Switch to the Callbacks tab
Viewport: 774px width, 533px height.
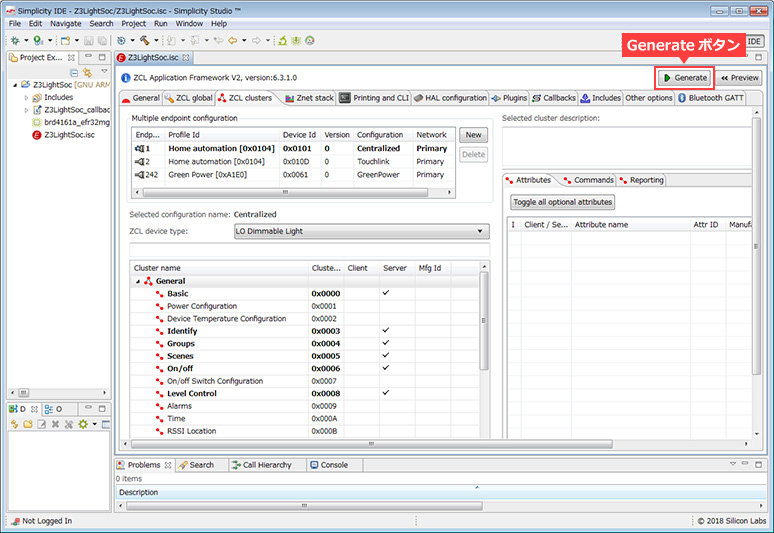[553, 98]
